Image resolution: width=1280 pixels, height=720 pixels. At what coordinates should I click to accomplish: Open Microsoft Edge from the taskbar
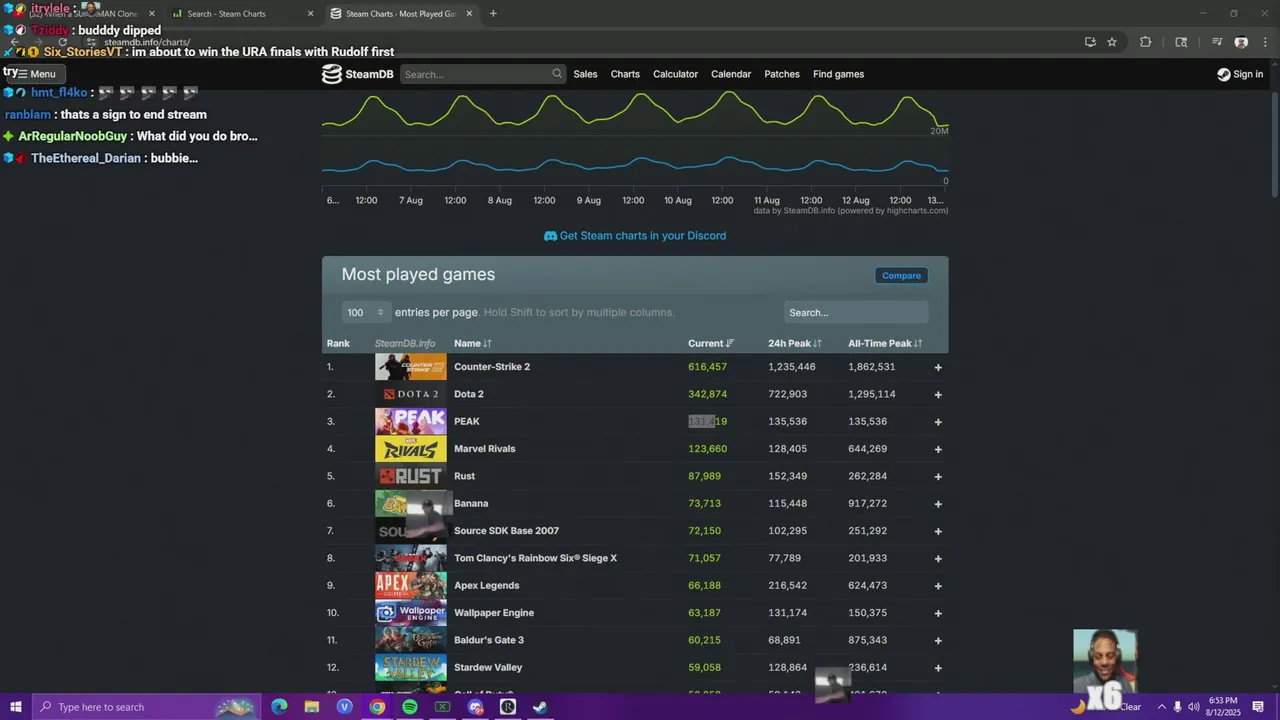pos(279,707)
